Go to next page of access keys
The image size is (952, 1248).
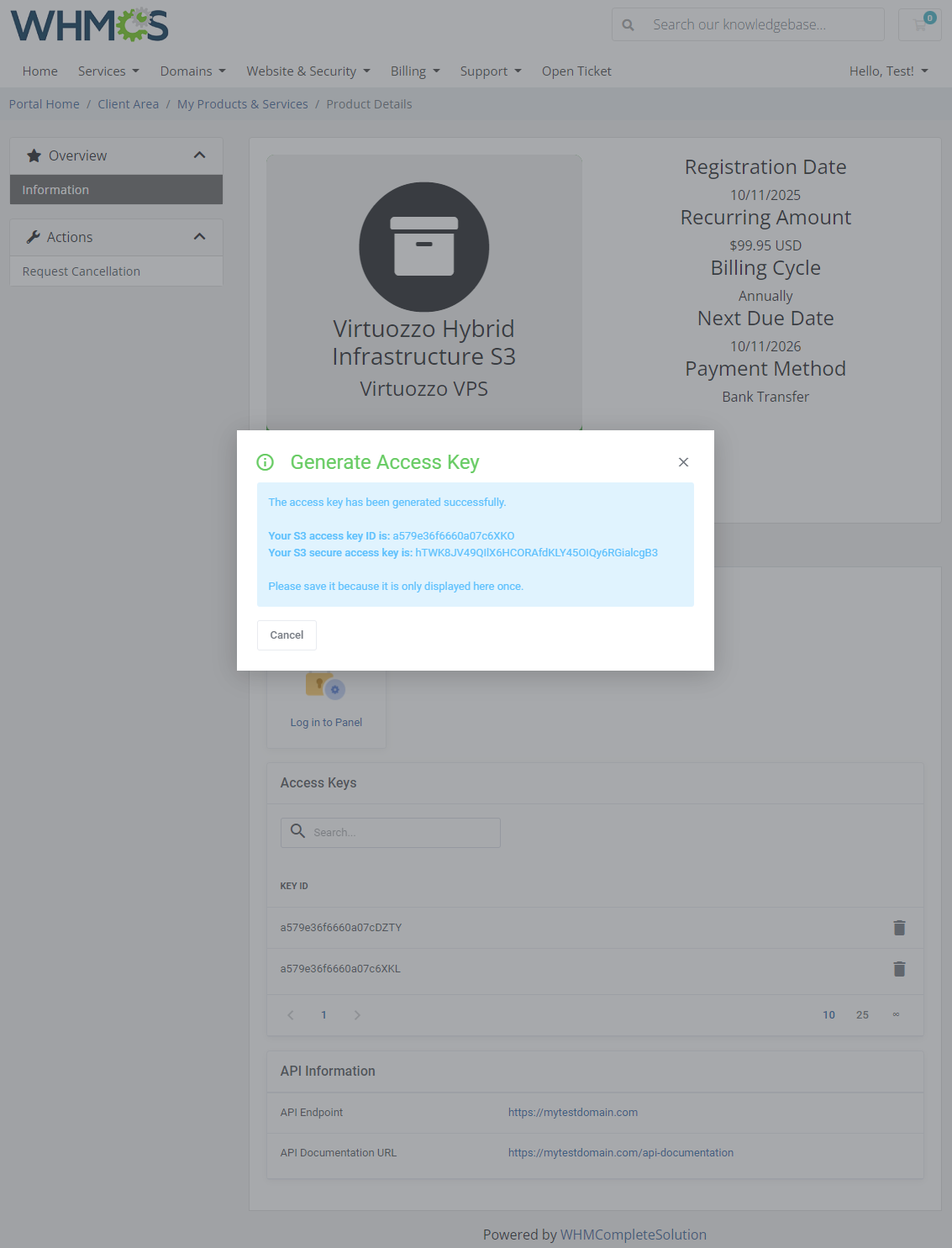point(357,1014)
